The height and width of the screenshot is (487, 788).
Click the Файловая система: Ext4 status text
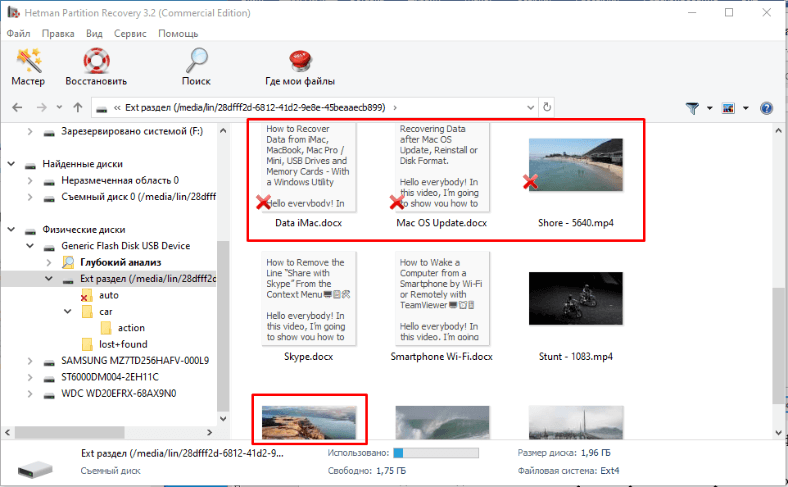coord(568,471)
